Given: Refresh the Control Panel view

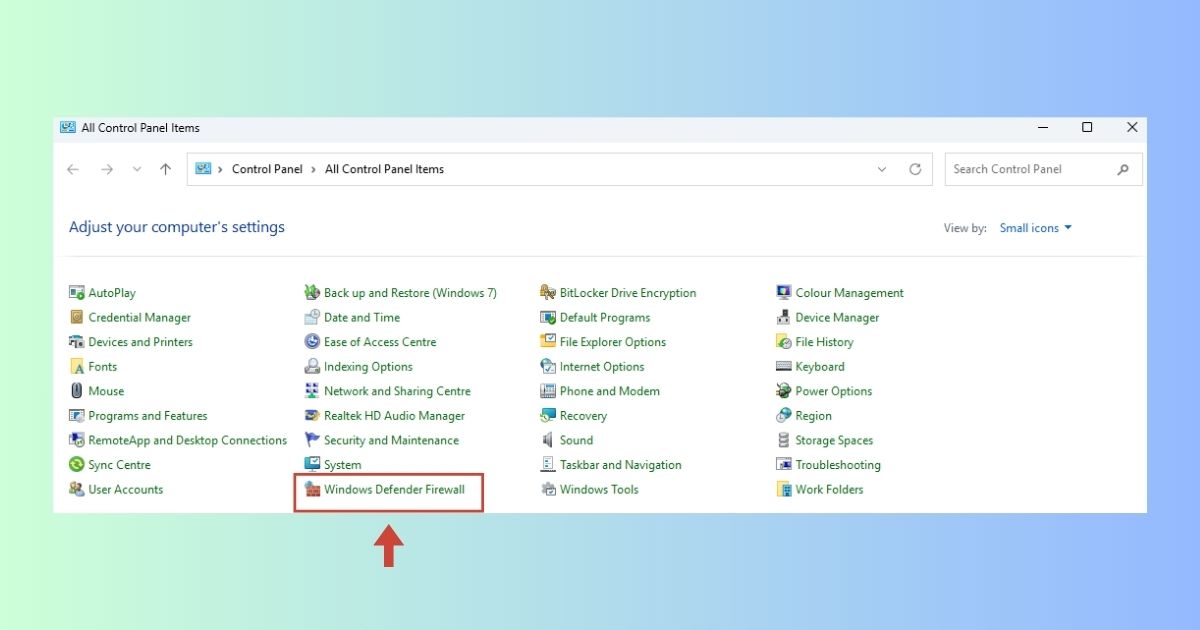Looking at the screenshot, I should click(x=915, y=169).
